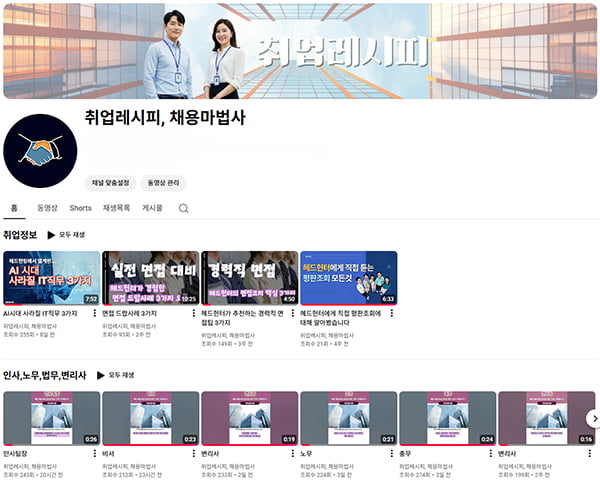Image resolution: width=600 pixels, height=489 pixels.
Task: Click 모두 재생 play icon beside 취업정보
Action: coord(51,235)
